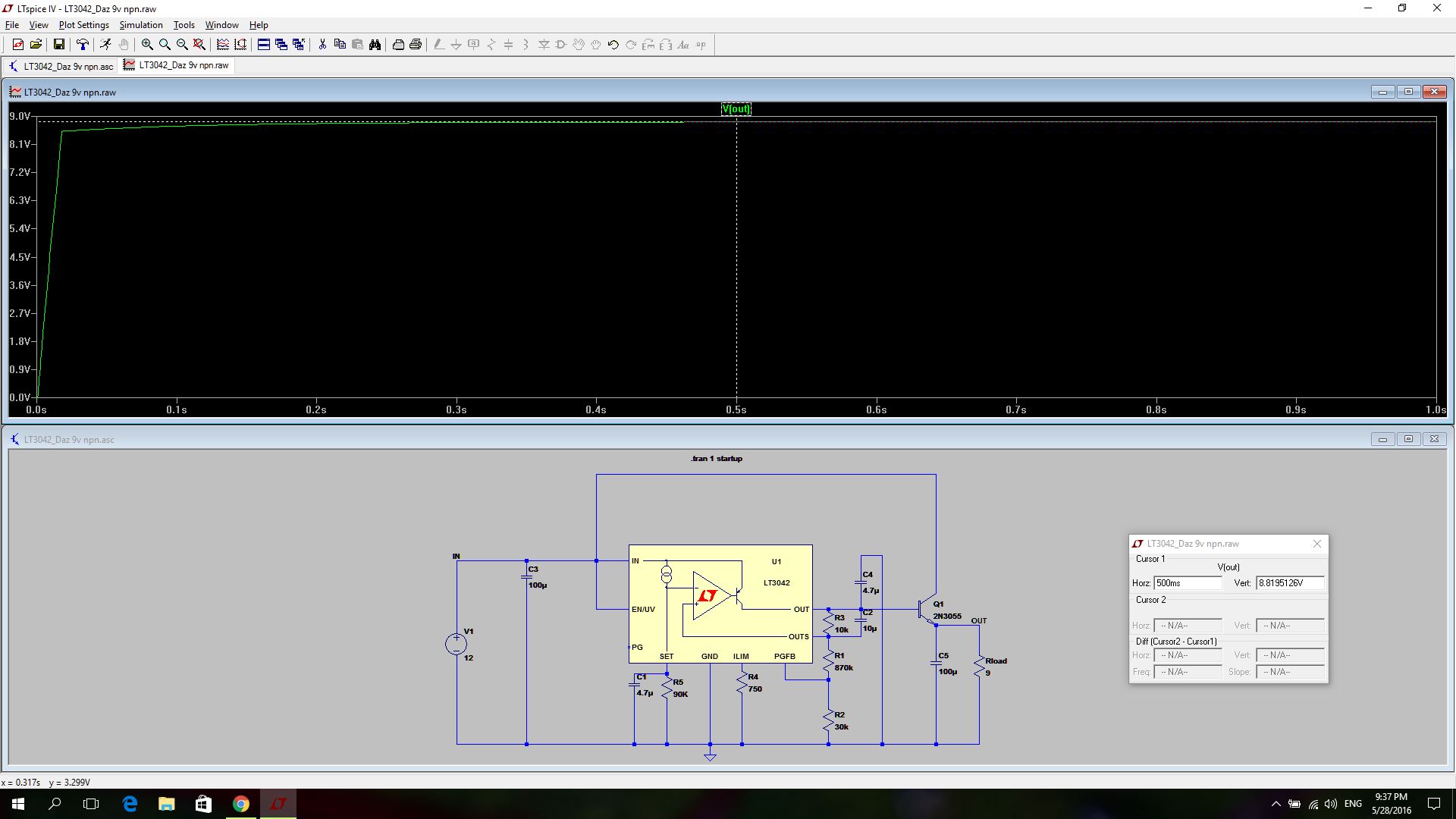This screenshot has height=819, width=1456.
Task: Click the .tran 1 startup directive text
Action: (717, 459)
